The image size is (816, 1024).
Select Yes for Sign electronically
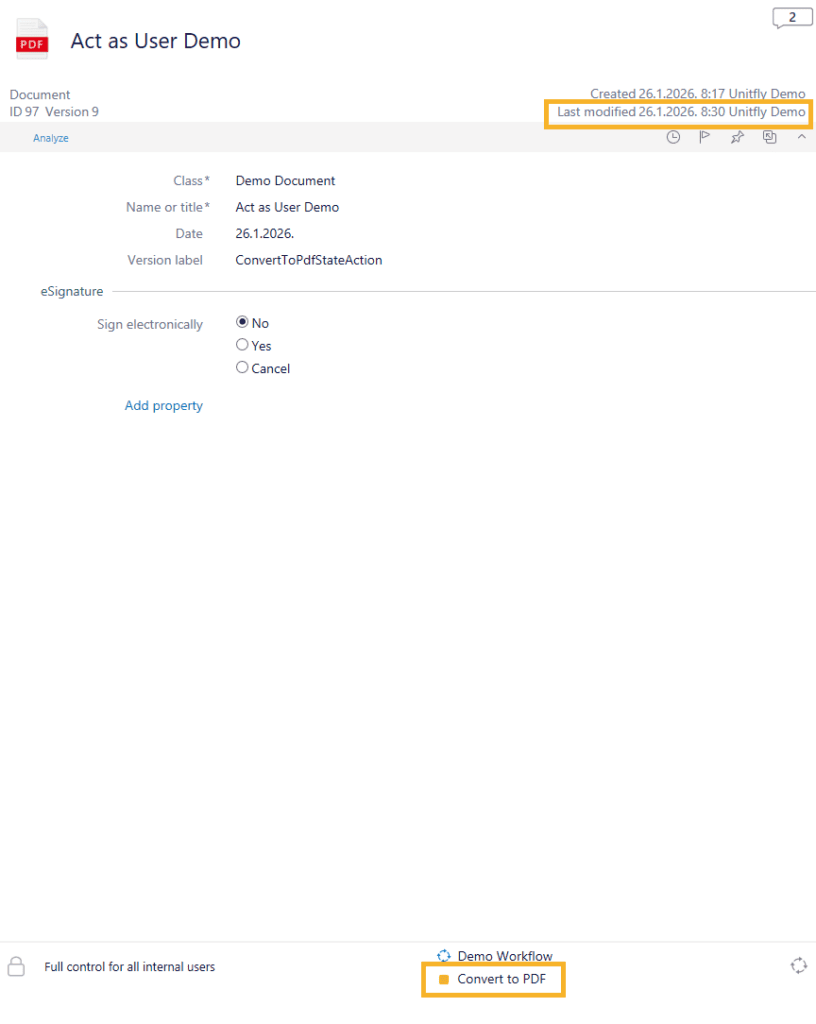point(242,345)
